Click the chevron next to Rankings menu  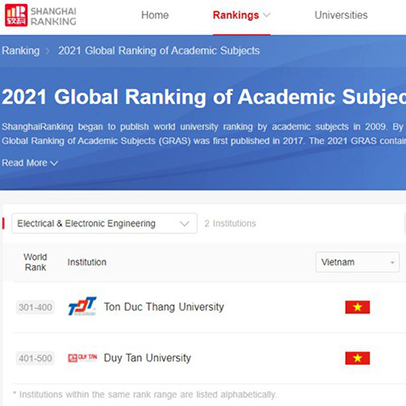click(x=267, y=15)
